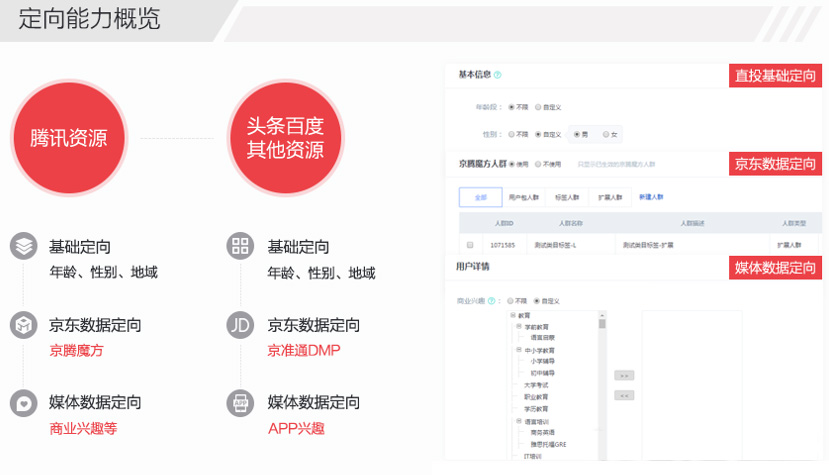Switch to the 标签人群 tab

[567, 197]
